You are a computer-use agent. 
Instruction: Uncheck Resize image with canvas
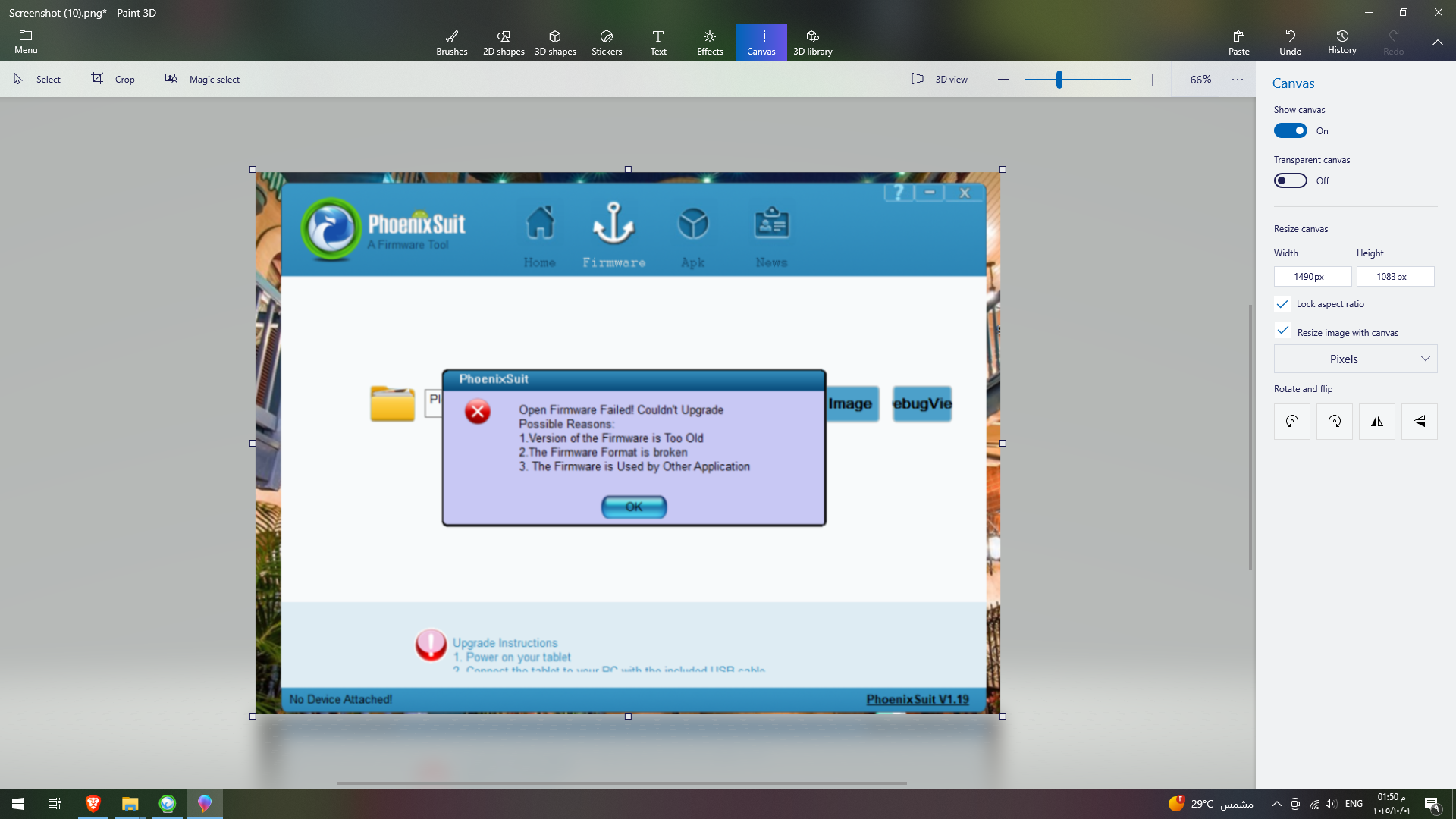click(x=1282, y=331)
